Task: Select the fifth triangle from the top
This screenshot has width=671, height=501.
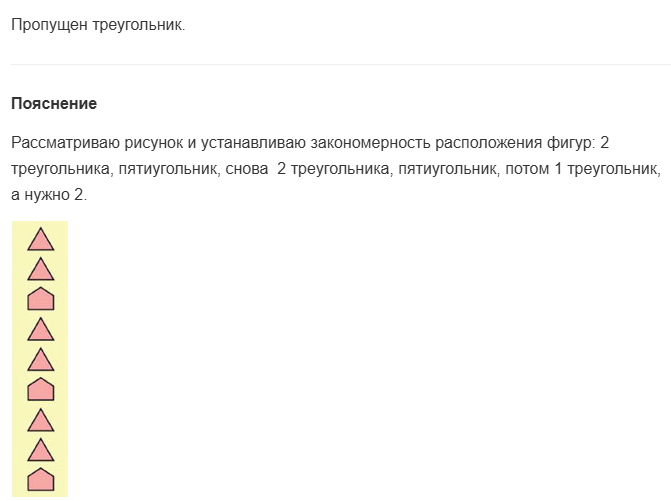Action: (x=40, y=419)
